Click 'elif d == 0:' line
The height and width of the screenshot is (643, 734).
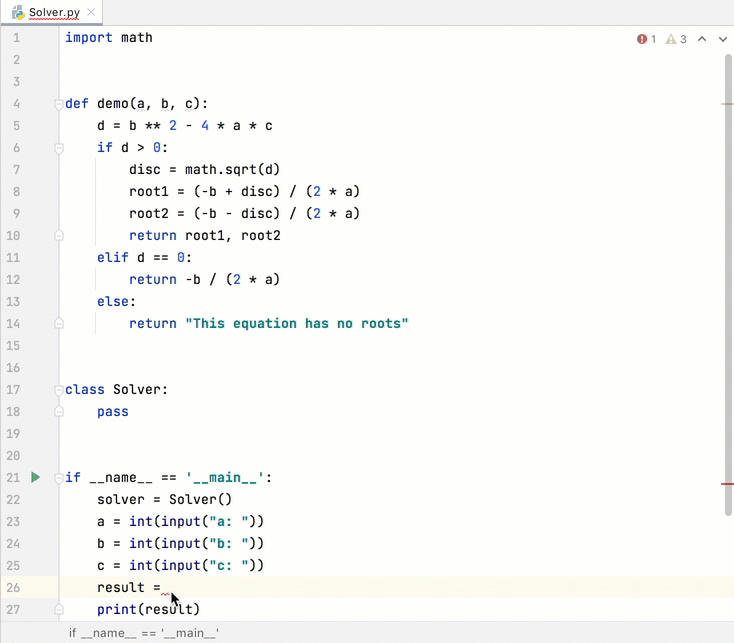(144, 257)
